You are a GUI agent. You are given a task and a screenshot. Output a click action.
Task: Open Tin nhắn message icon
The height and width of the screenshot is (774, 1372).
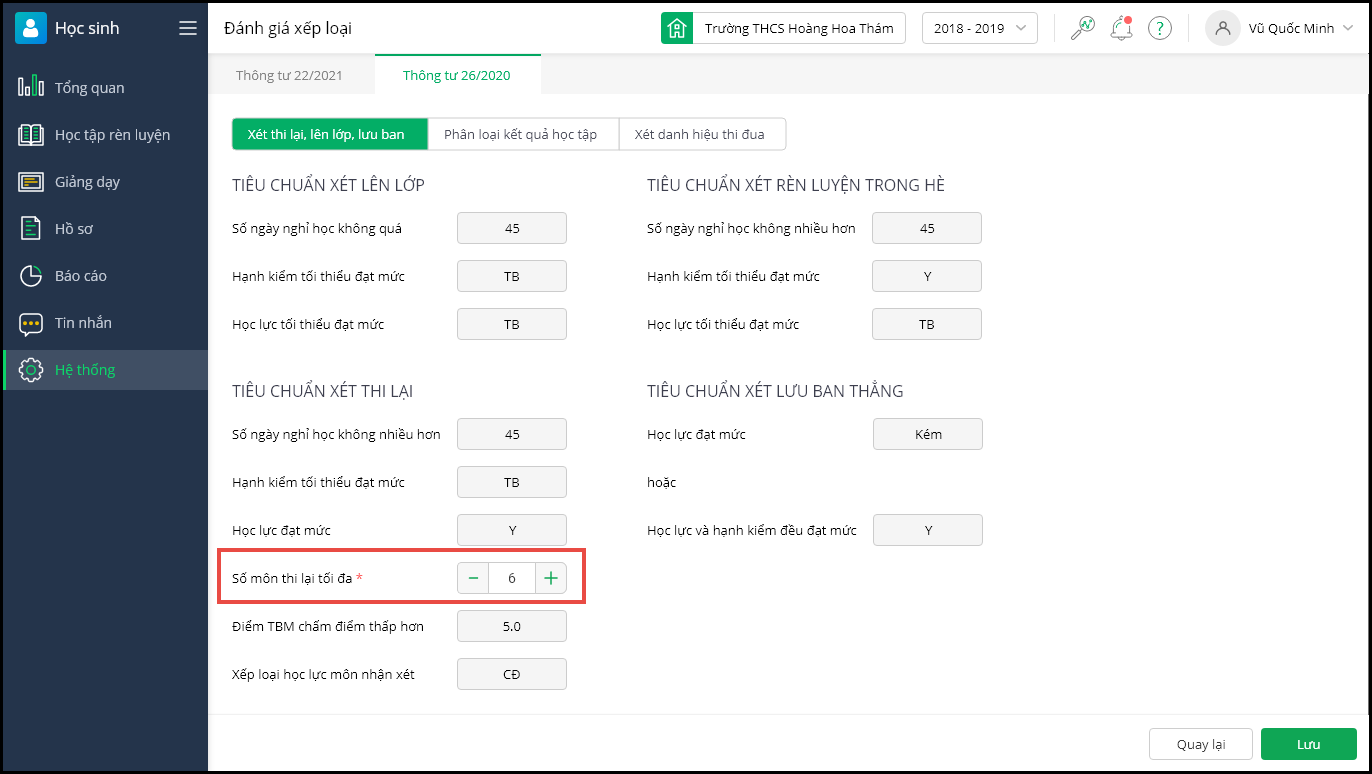[x=31, y=323]
